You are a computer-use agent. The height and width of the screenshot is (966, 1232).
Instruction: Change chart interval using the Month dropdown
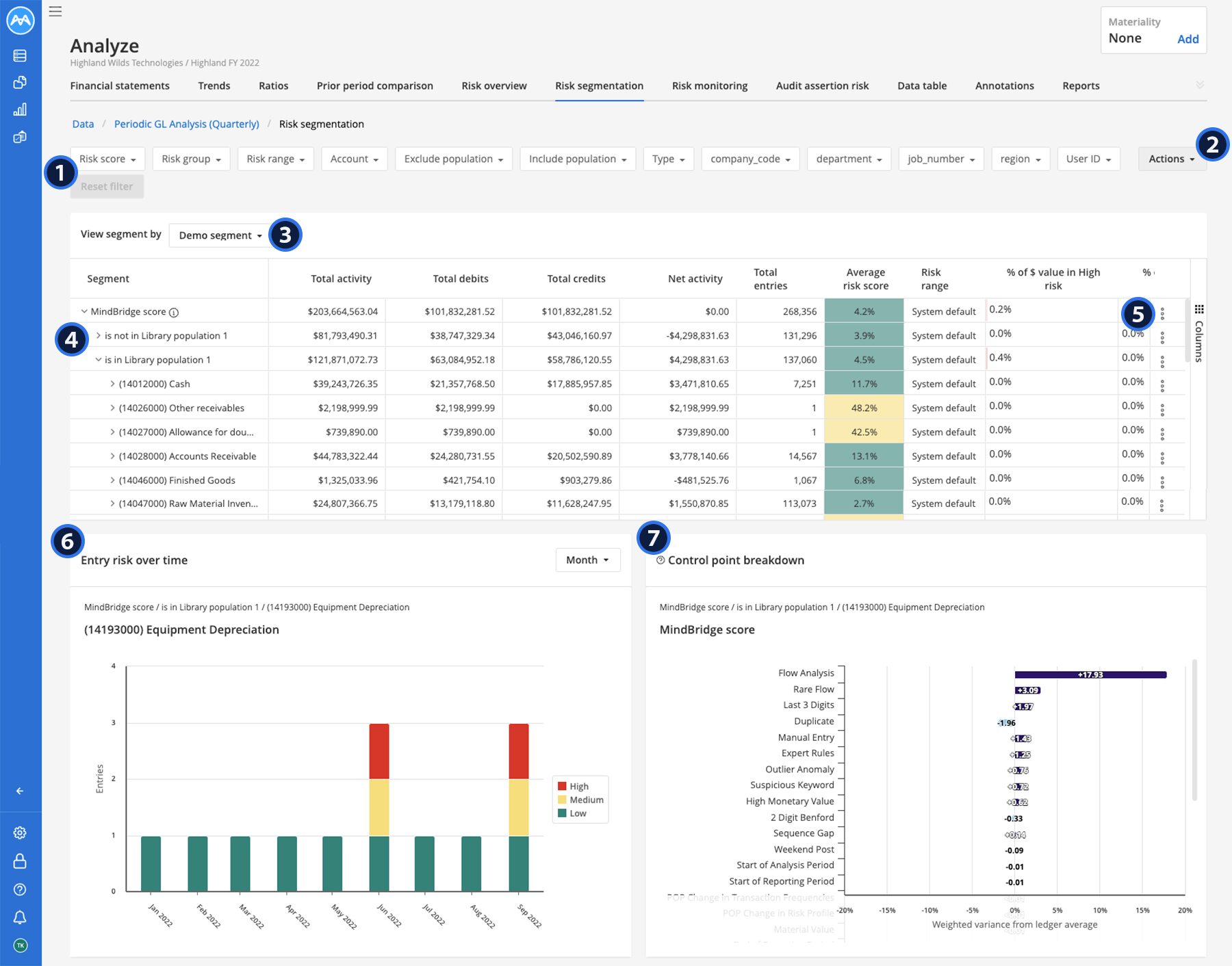(x=587, y=560)
